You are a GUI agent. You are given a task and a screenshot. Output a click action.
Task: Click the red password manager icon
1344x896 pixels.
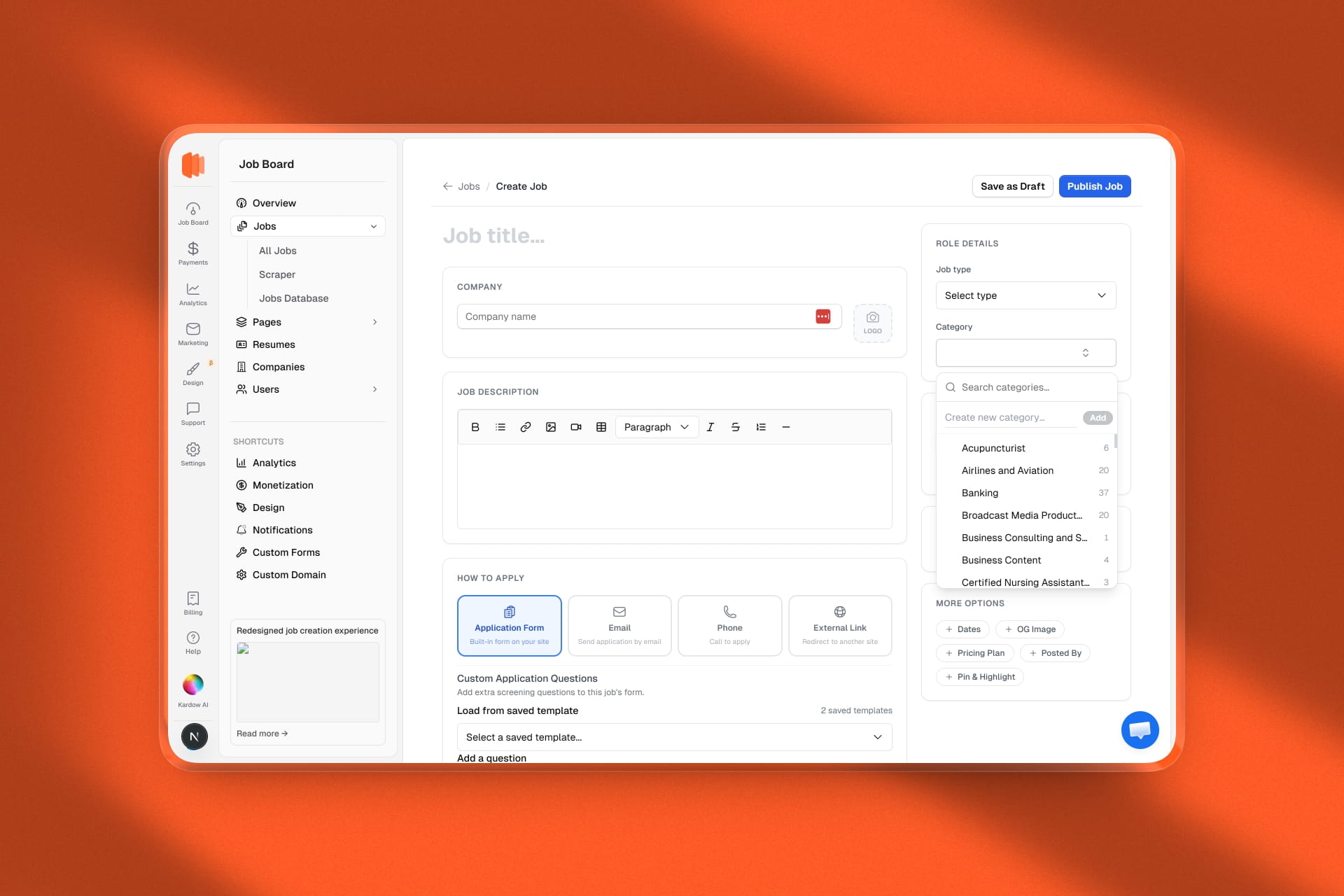click(823, 316)
